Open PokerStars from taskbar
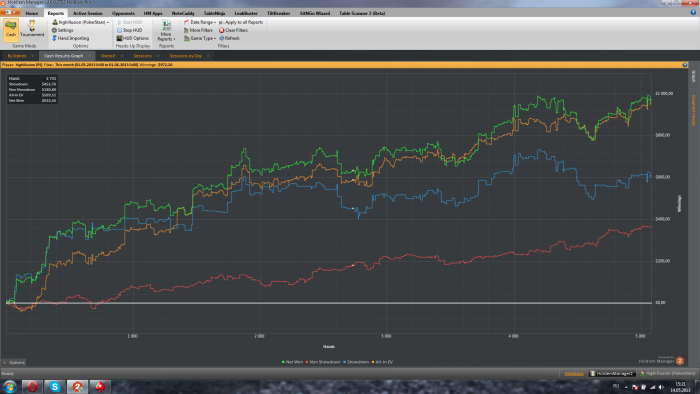Screen dimensions: 700x394 [100, 386]
